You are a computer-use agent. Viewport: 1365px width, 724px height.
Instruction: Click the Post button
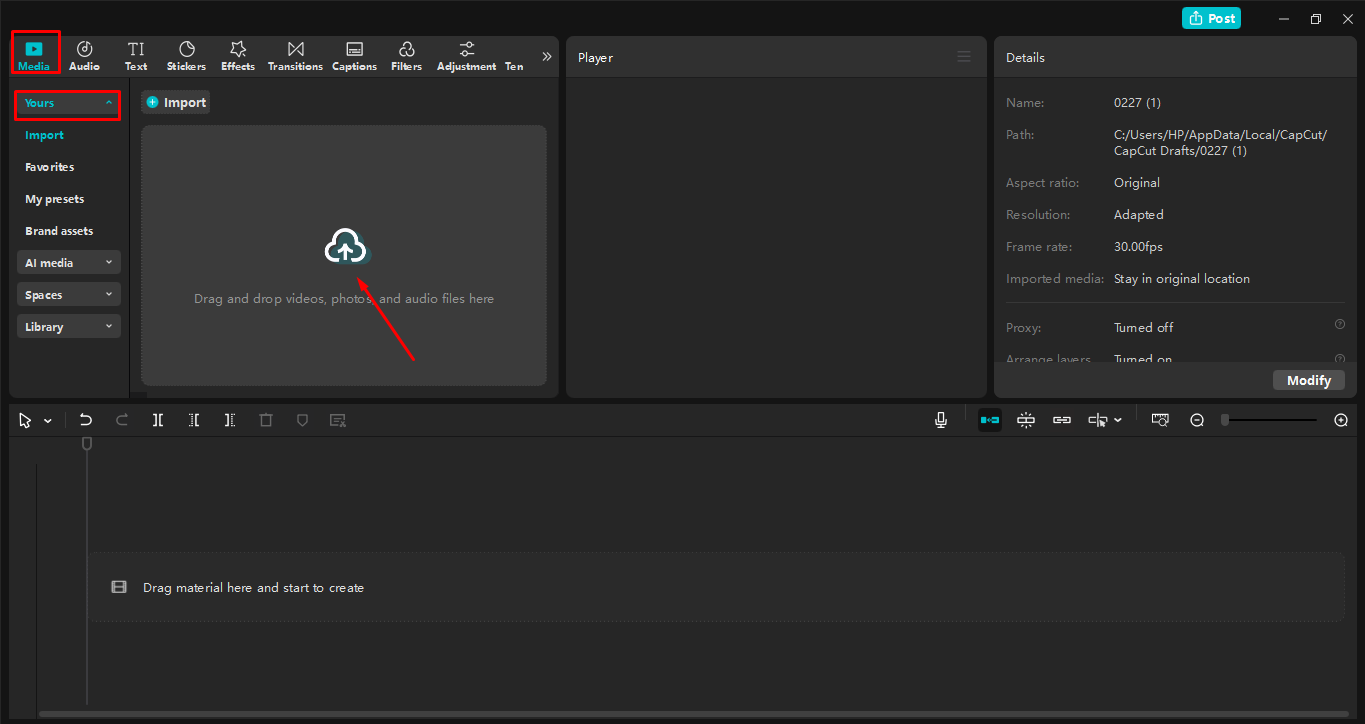[1211, 18]
